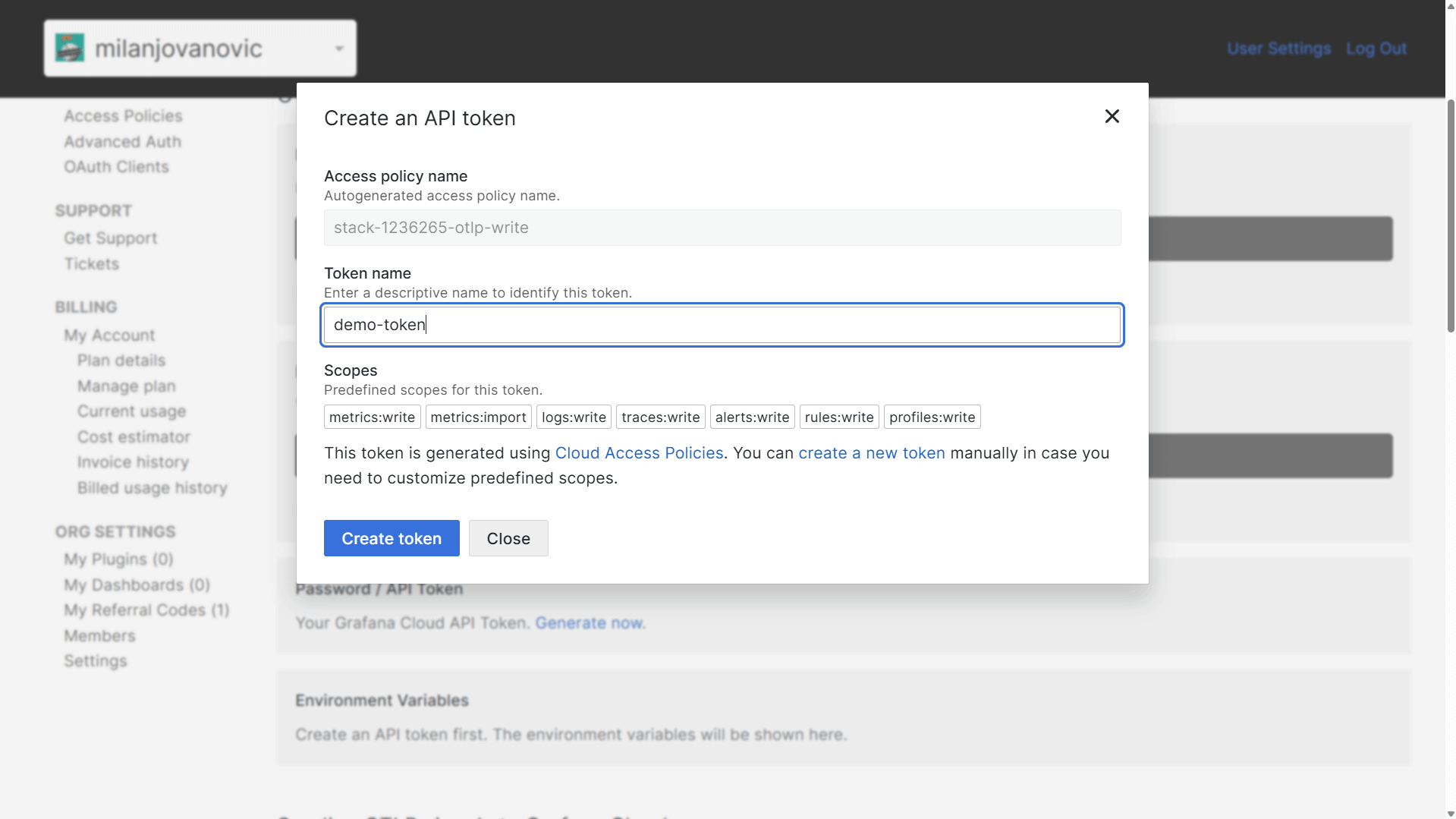Screen dimensions: 1456x819
Task: Select the logs:write scope chip
Action: (574, 417)
